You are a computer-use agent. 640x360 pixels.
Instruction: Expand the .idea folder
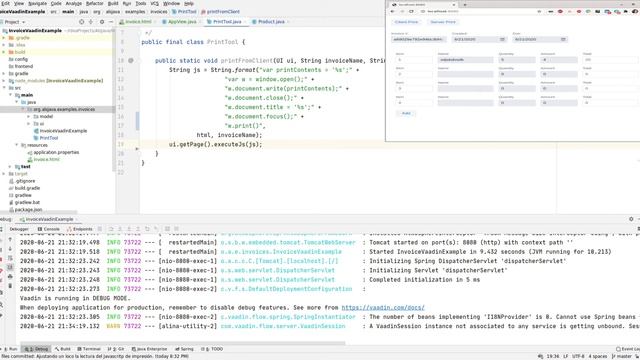point(4,45)
